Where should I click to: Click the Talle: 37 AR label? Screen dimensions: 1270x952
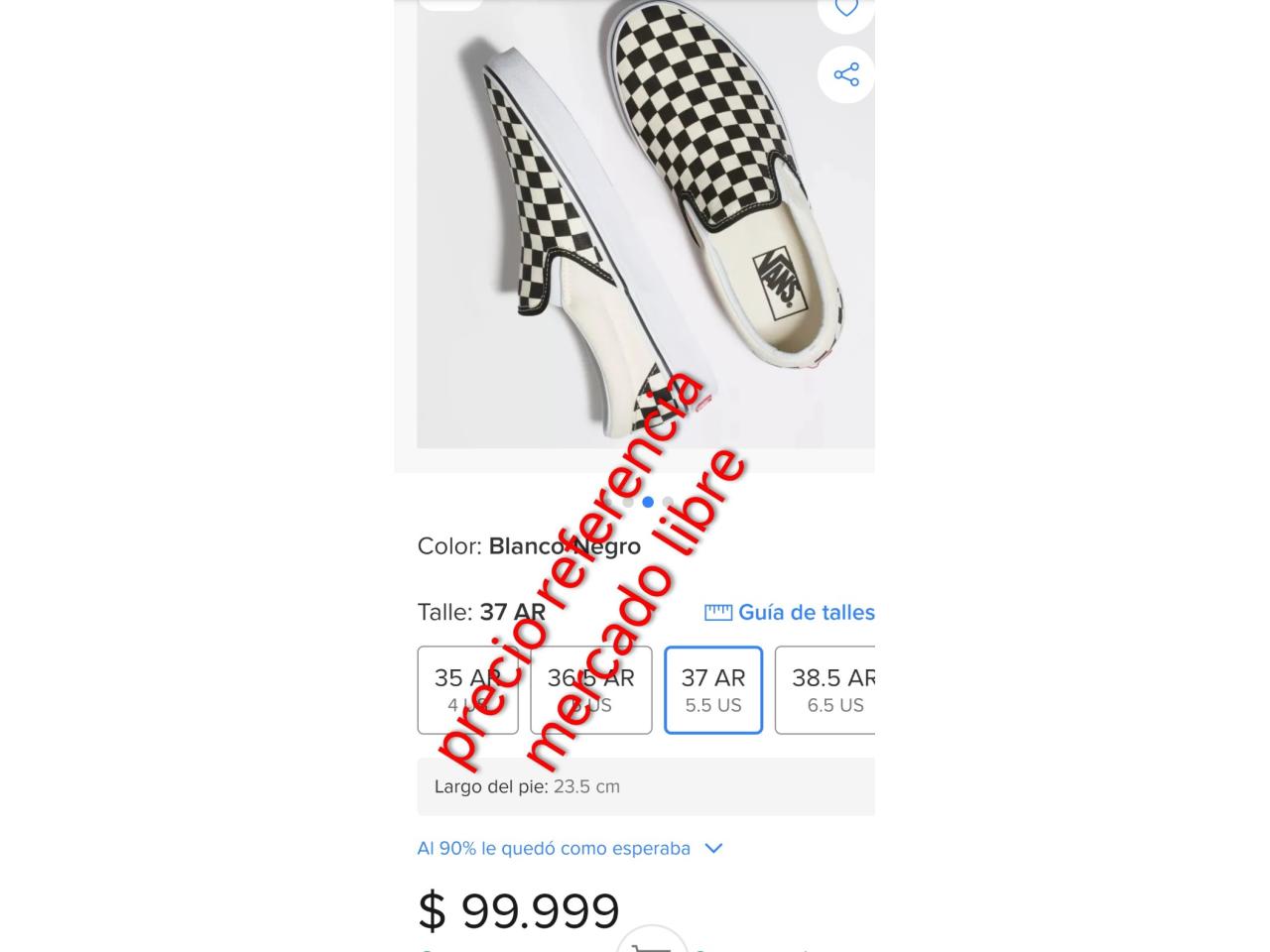481,612
